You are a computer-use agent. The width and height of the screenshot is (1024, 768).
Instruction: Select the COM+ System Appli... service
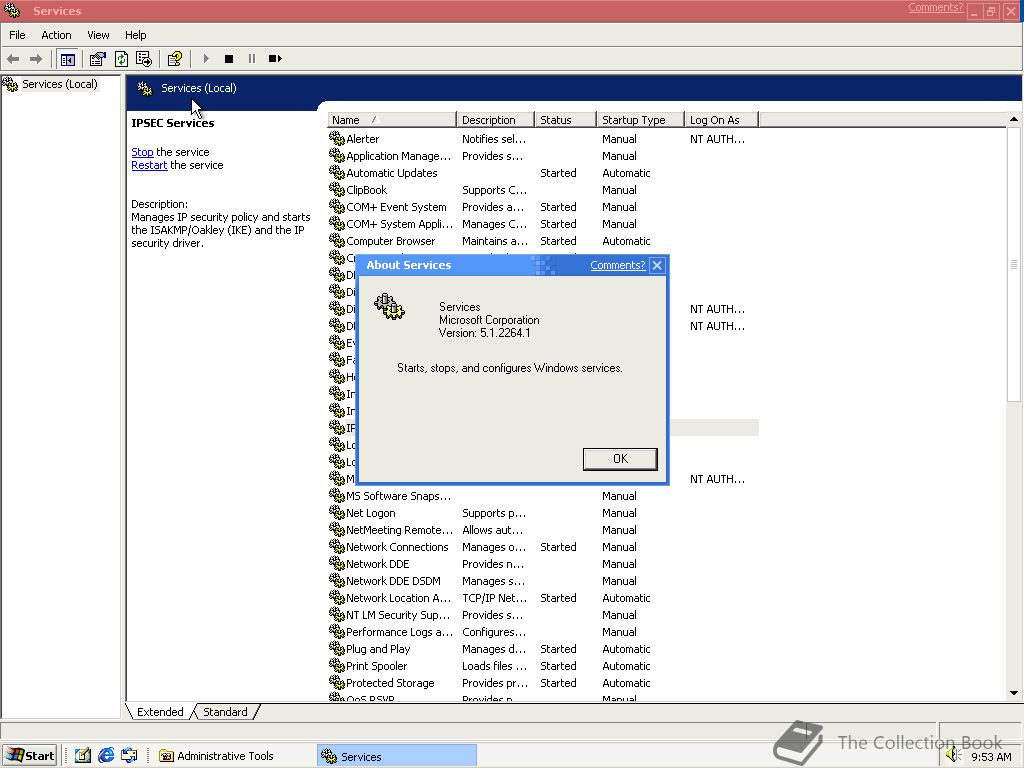pyautogui.click(x=543, y=224)
